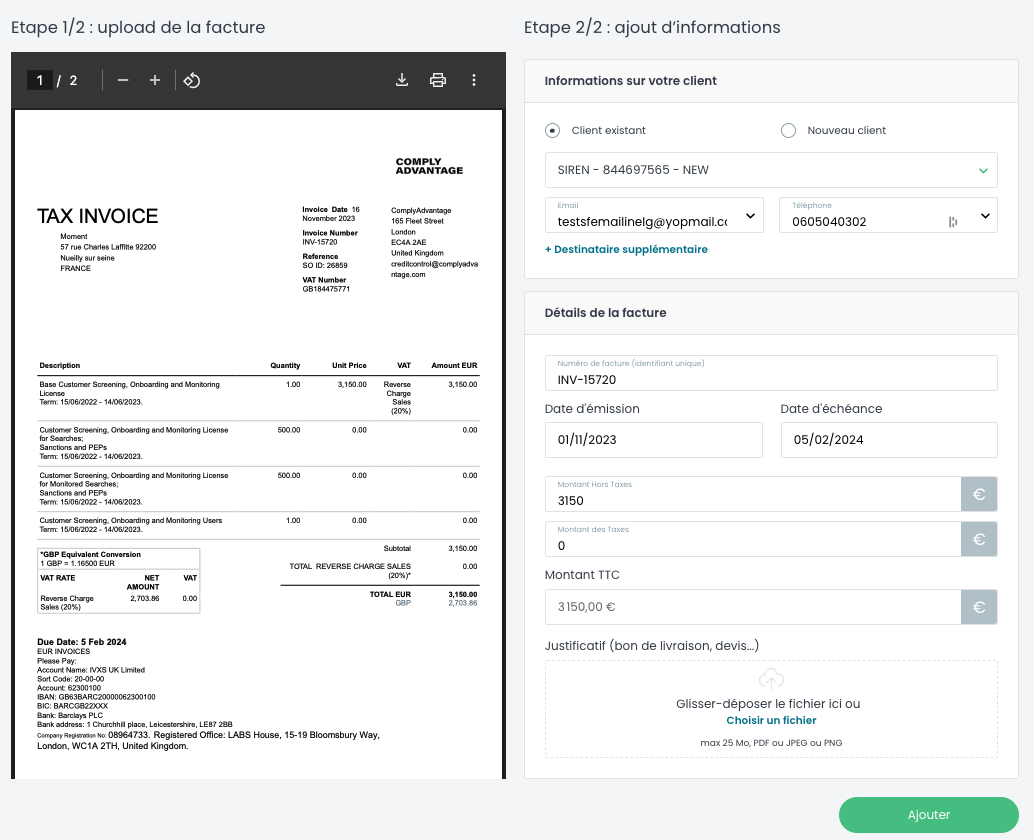Select the Nouveau client radio button

pos(788,130)
